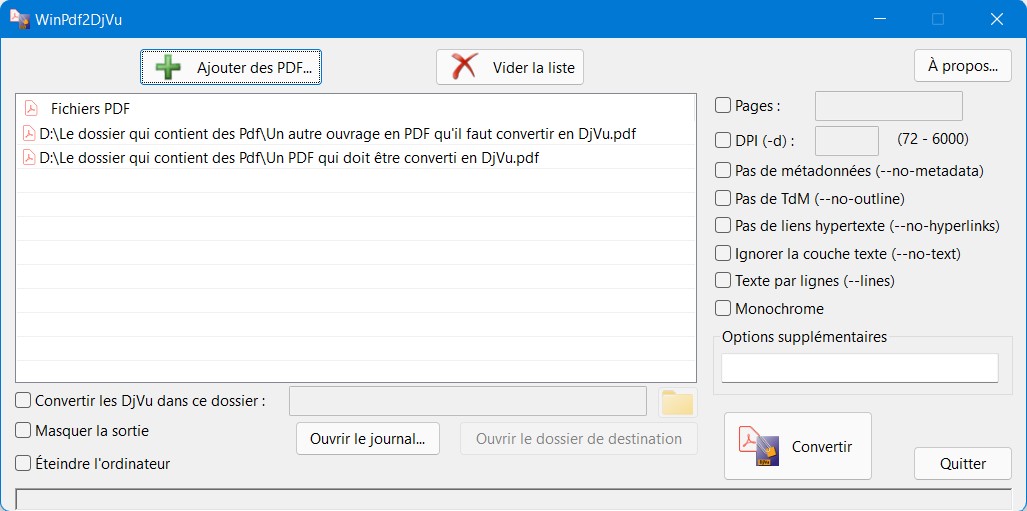Click the Fichiers PDF column header
Screen dimensions: 1027x511
[x=355, y=109]
